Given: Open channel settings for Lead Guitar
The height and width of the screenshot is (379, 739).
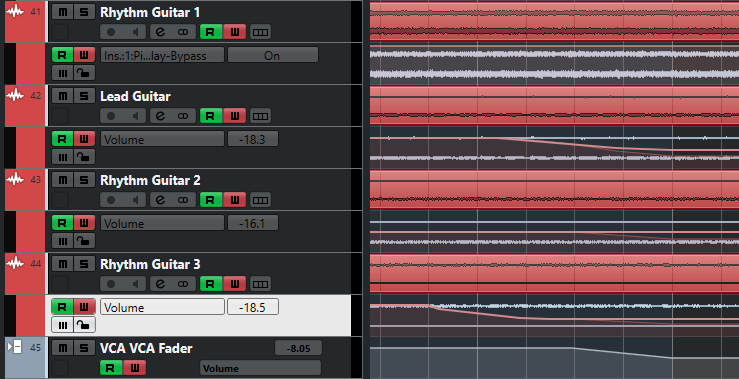Looking at the screenshot, I should [160, 116].
